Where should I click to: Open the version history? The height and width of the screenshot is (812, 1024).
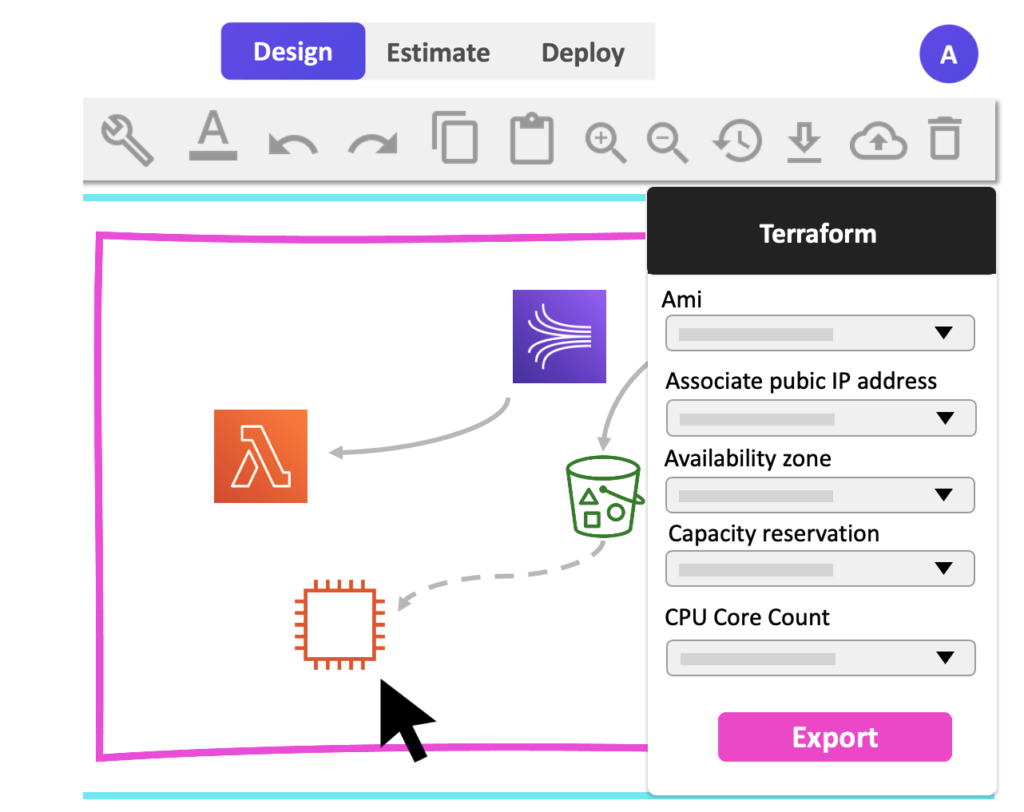click(x=737, y=140)
